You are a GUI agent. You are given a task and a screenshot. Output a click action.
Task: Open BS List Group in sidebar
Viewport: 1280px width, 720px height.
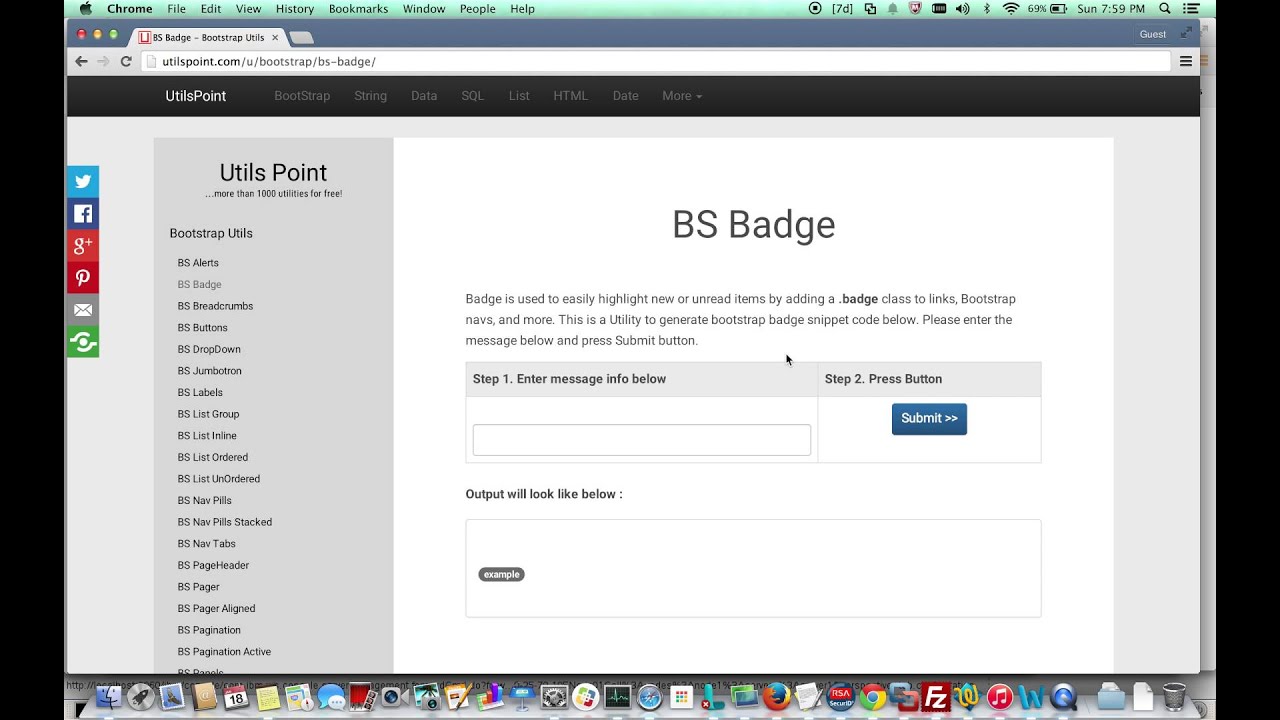pos(209,414)
